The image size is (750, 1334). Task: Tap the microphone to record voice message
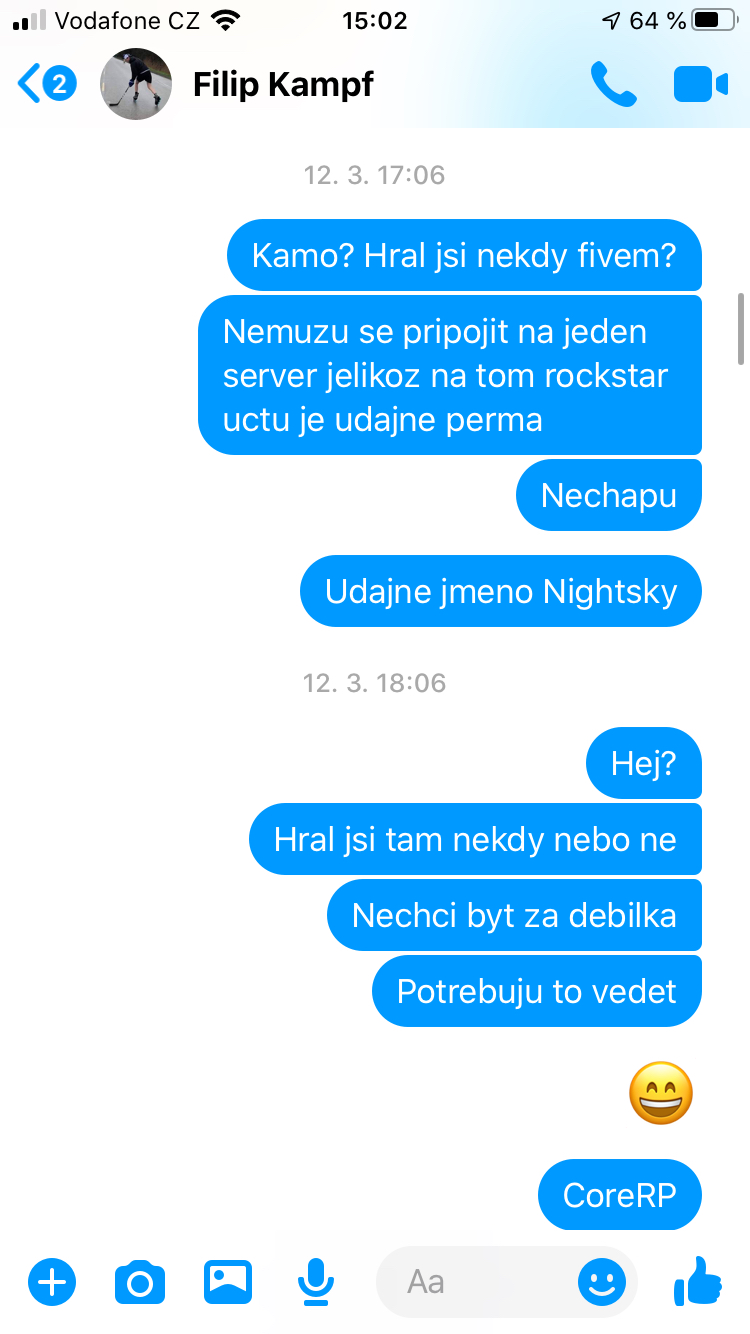coord(316,1281)
